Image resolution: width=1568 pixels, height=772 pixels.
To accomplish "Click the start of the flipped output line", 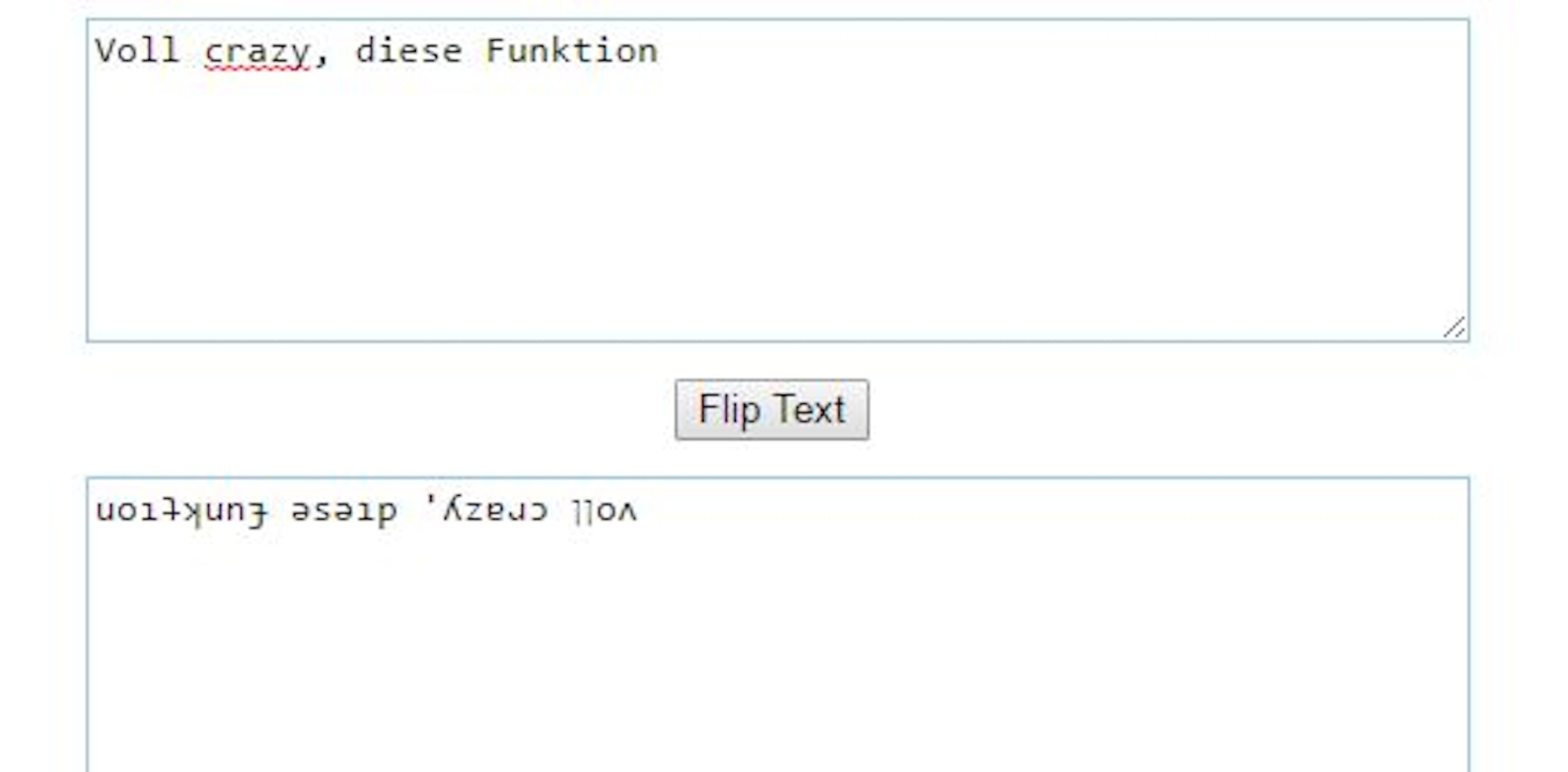I will tap(102, 510).
